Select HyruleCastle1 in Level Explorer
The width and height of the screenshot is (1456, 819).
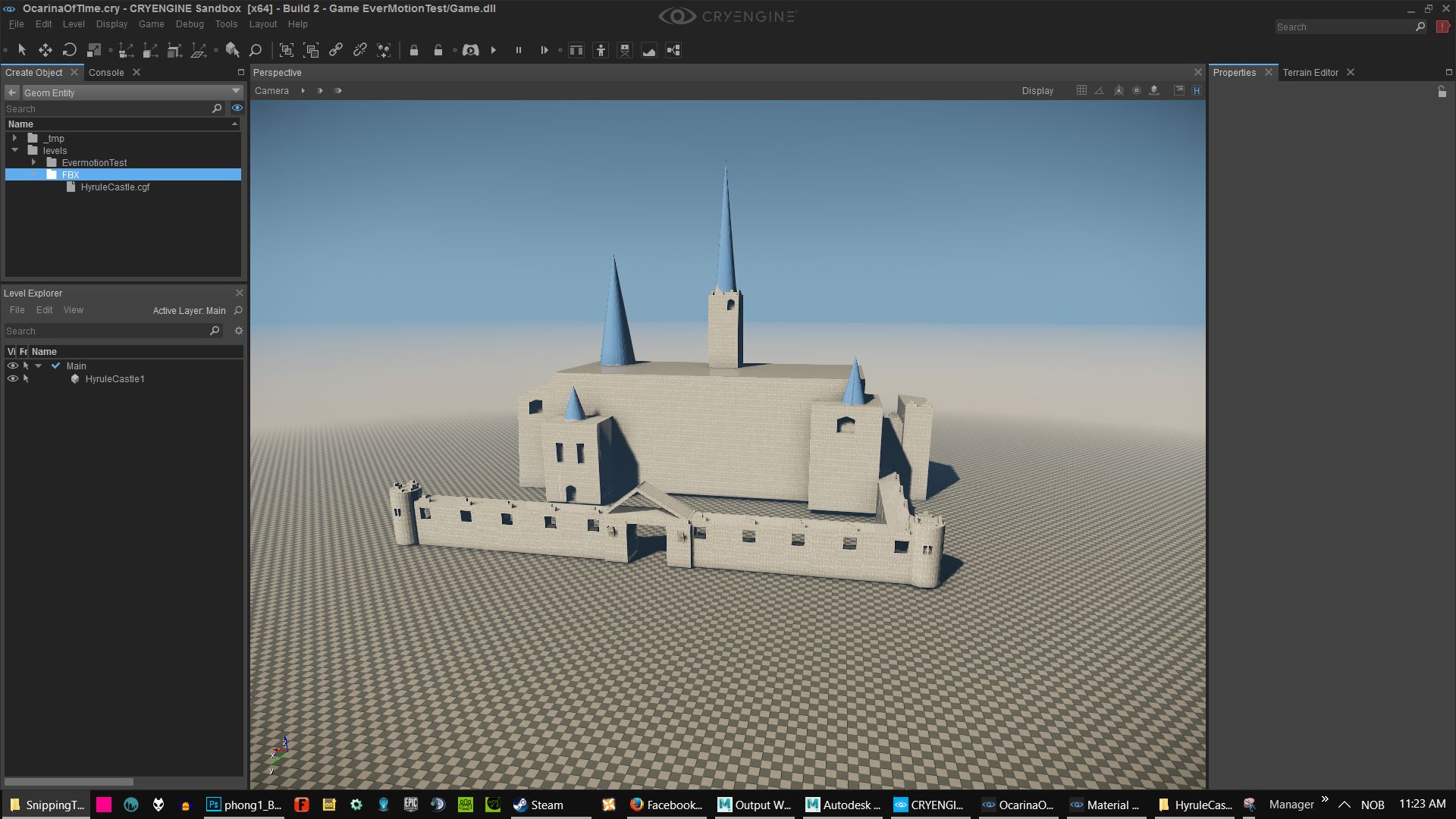point(115,379)
